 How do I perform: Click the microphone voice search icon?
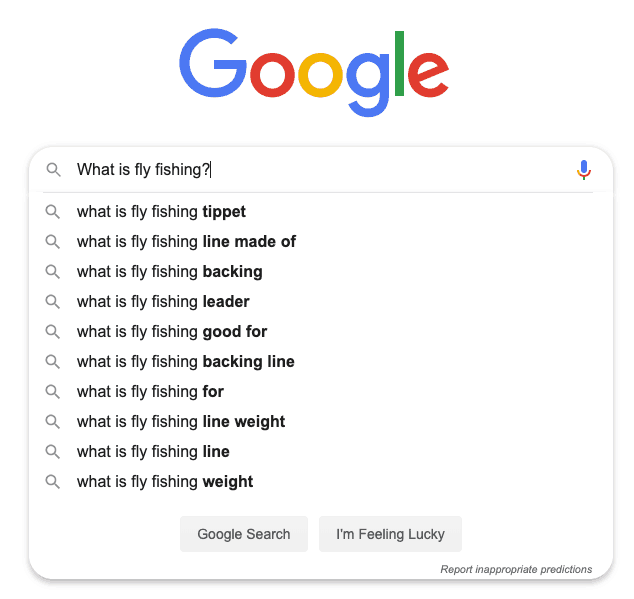click(584, 170)
